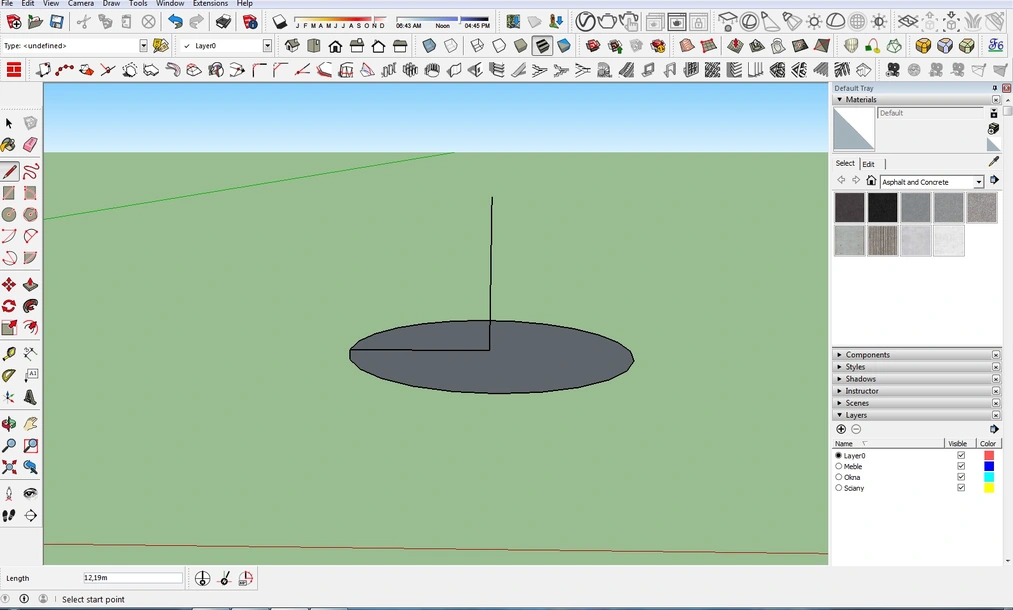The image size is (1013, 610).
Task: Use the sample paint eyedropper in Materials
Action: pyautogui.click(x=992, y=160)
